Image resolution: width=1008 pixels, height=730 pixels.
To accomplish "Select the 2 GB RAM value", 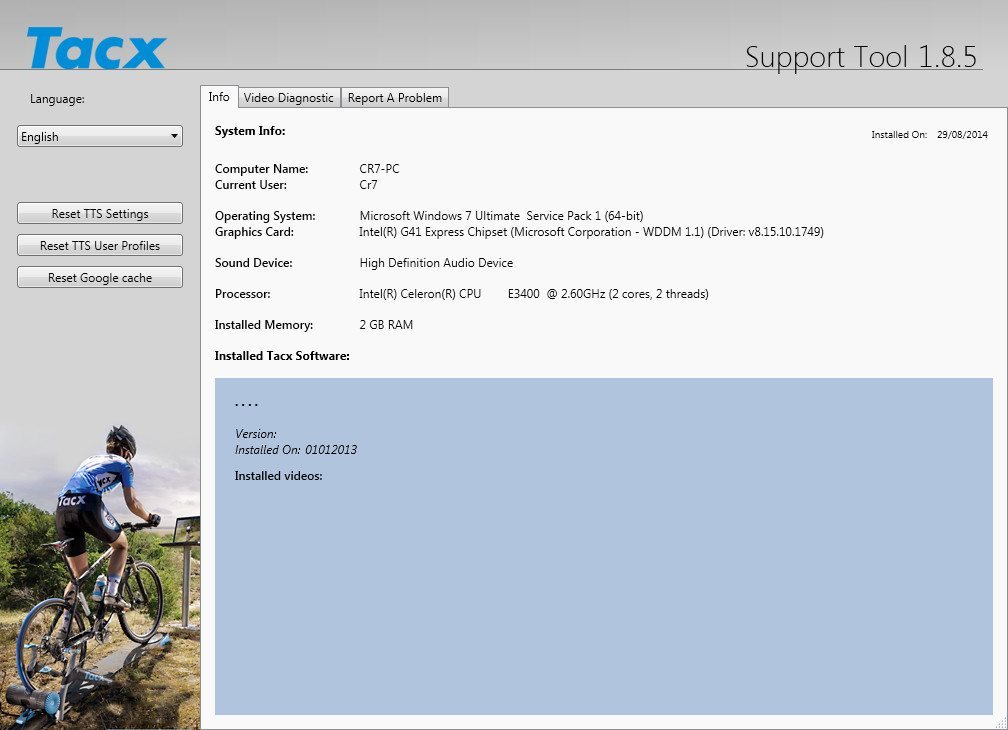I will 386,325.
